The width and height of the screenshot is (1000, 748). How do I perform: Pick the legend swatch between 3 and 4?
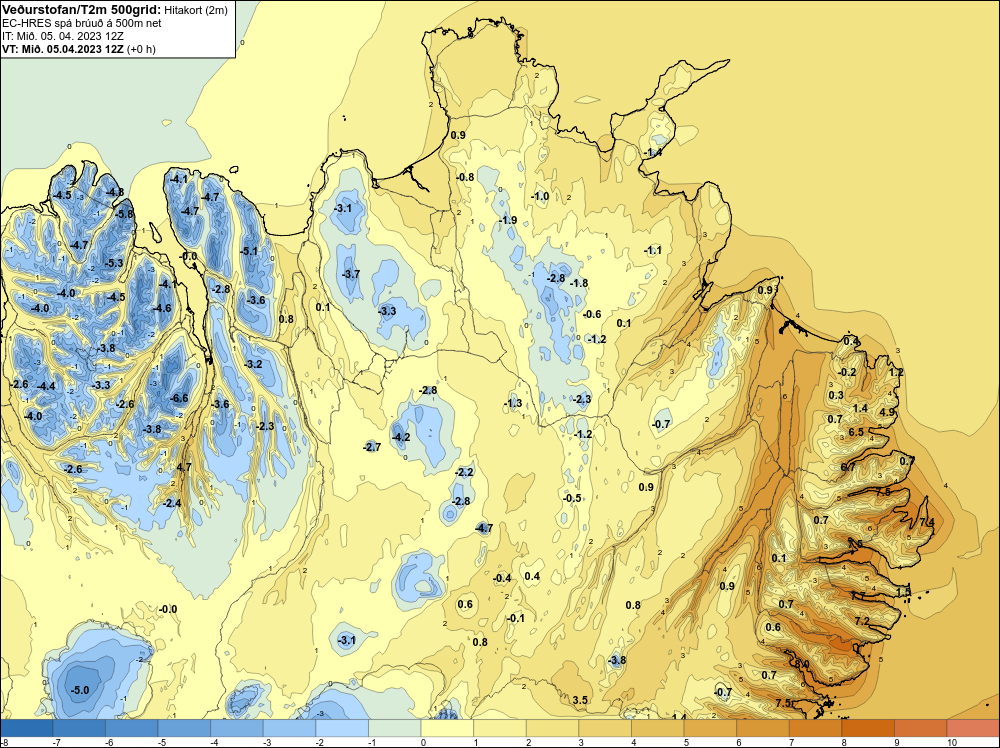605,728
